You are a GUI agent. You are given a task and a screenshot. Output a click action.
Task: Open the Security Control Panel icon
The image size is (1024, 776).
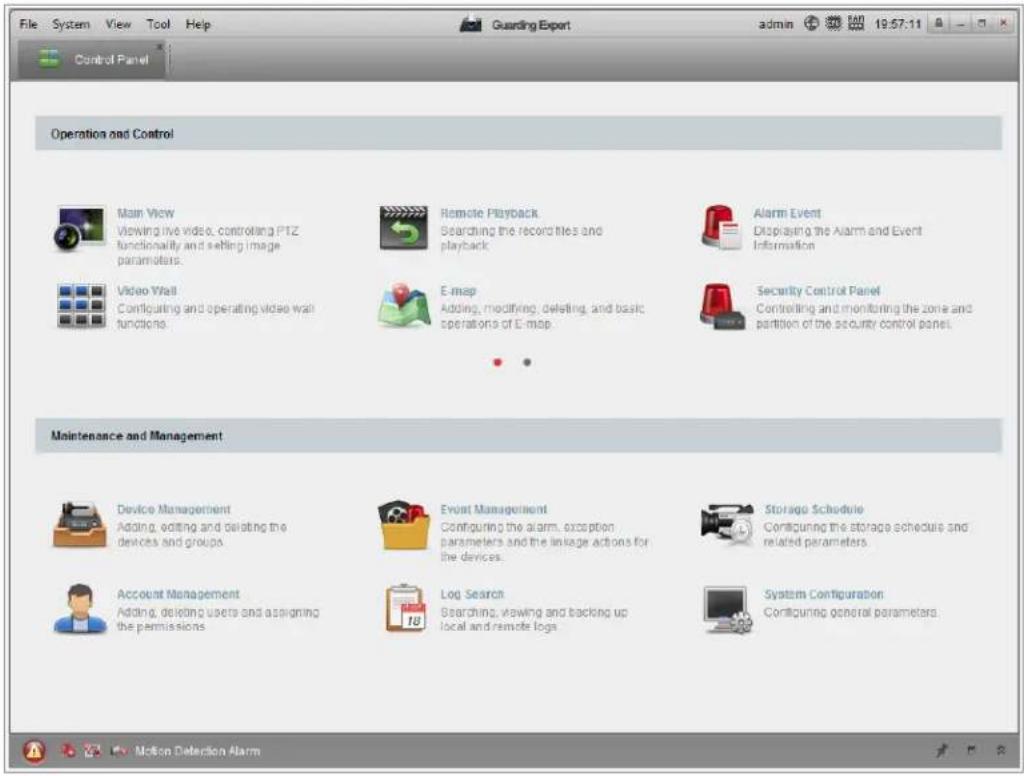click(722, 306)
